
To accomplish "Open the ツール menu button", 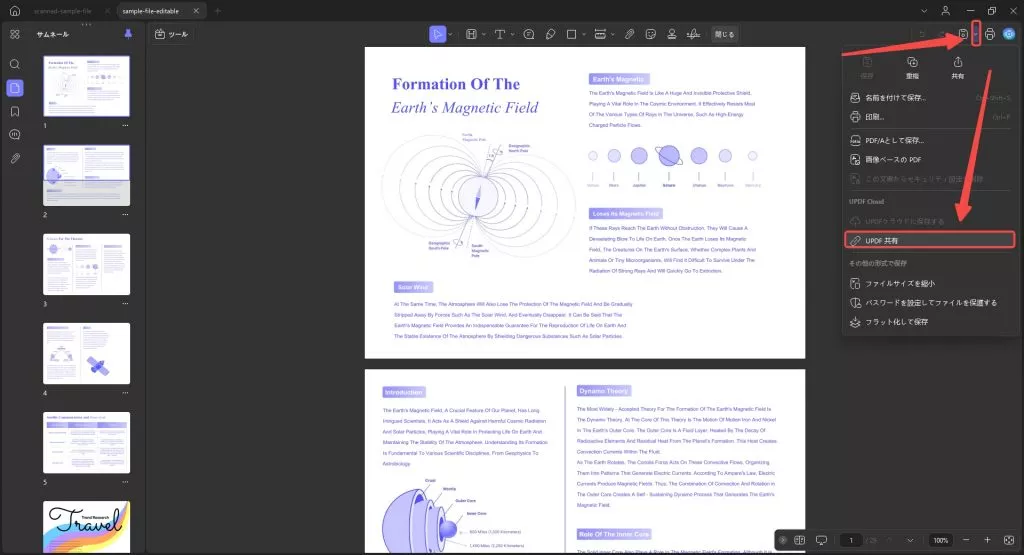I will [171, 34].
